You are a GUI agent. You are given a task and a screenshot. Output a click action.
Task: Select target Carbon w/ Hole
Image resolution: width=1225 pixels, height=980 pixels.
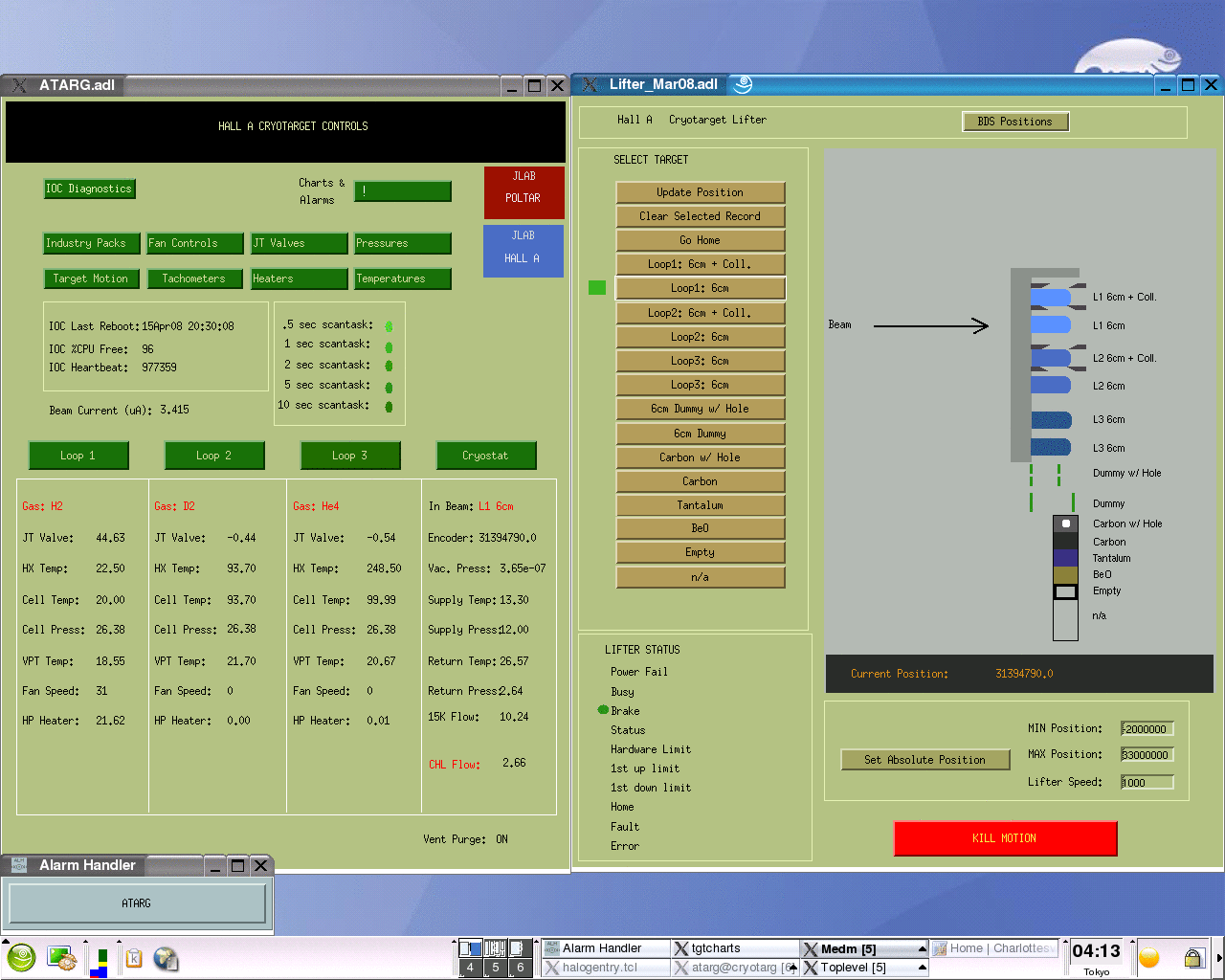click(x=701, y=457)
